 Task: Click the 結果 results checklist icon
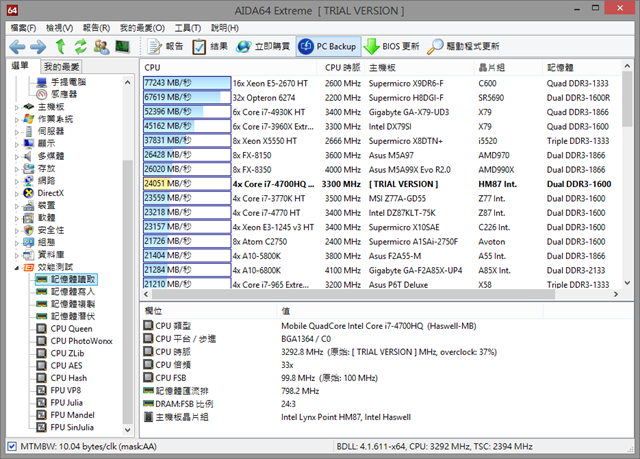click(199, 47)
